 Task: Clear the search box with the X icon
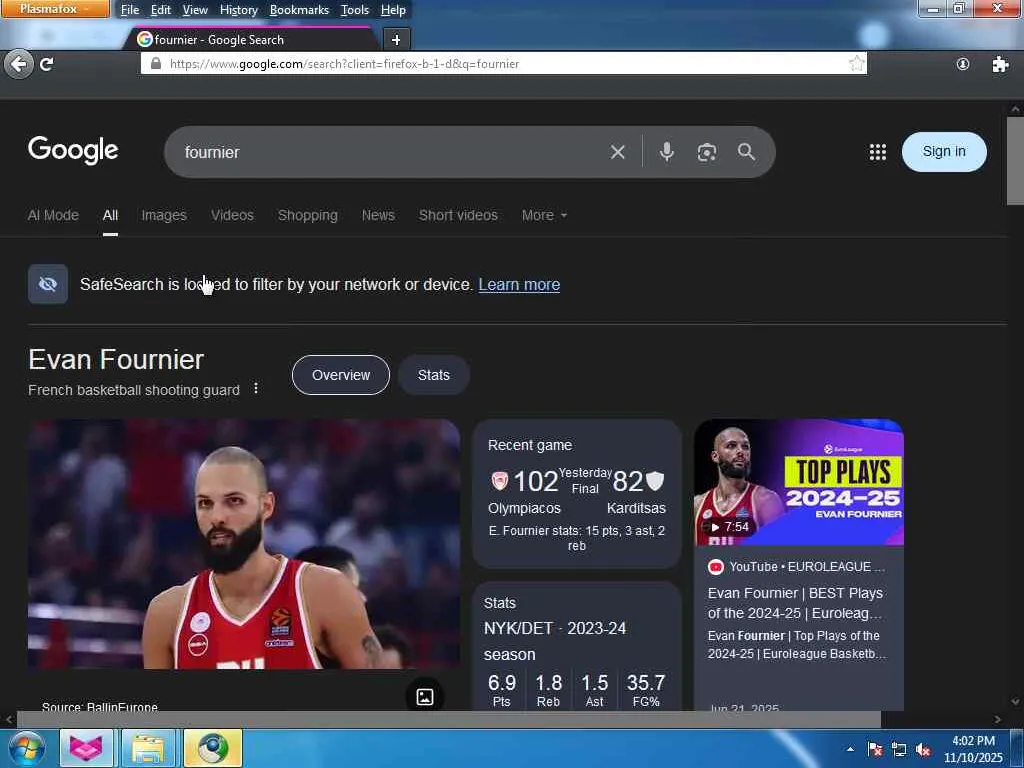click(x=617, y=152)
